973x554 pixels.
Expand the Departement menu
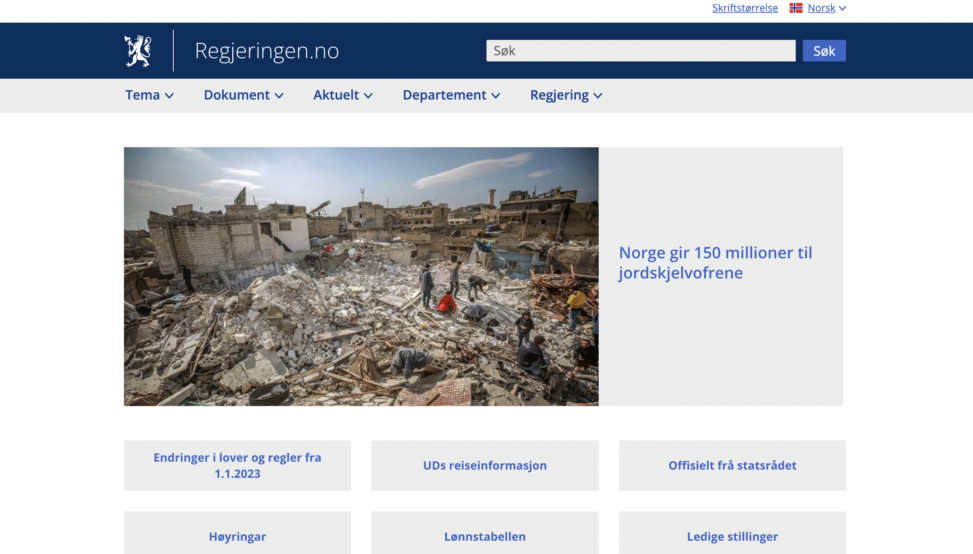pos(452,95)
